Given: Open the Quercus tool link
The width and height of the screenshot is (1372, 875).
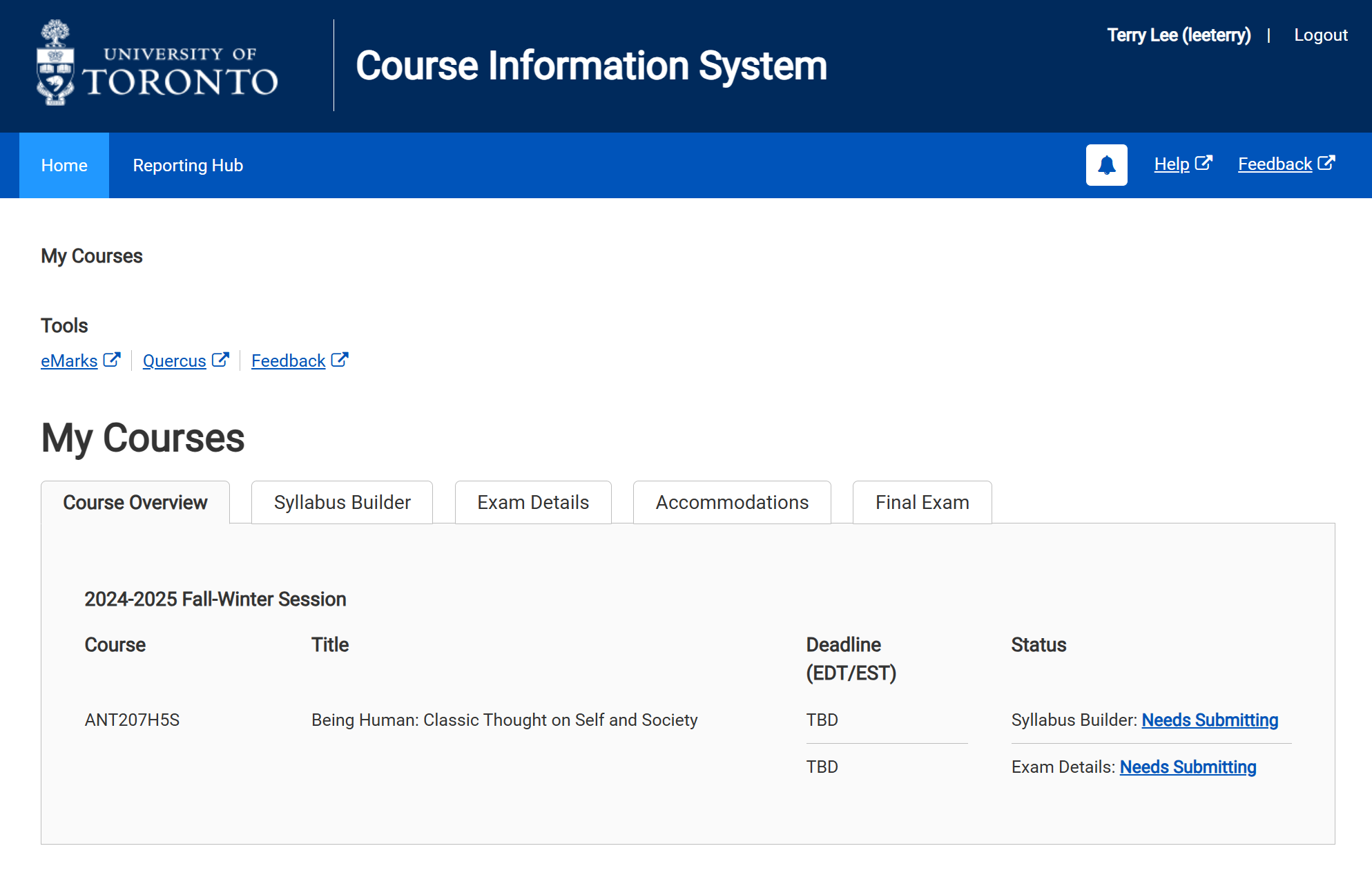Looking at the screenshot, I should click(173, 360).
